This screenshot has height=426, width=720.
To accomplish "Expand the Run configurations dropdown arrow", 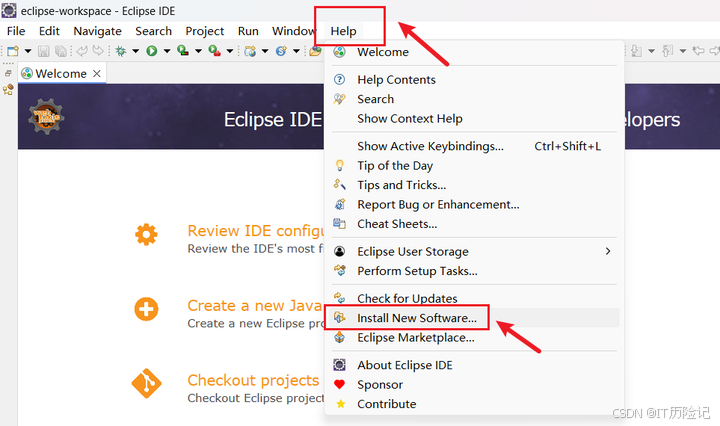I will pos(167,51).
